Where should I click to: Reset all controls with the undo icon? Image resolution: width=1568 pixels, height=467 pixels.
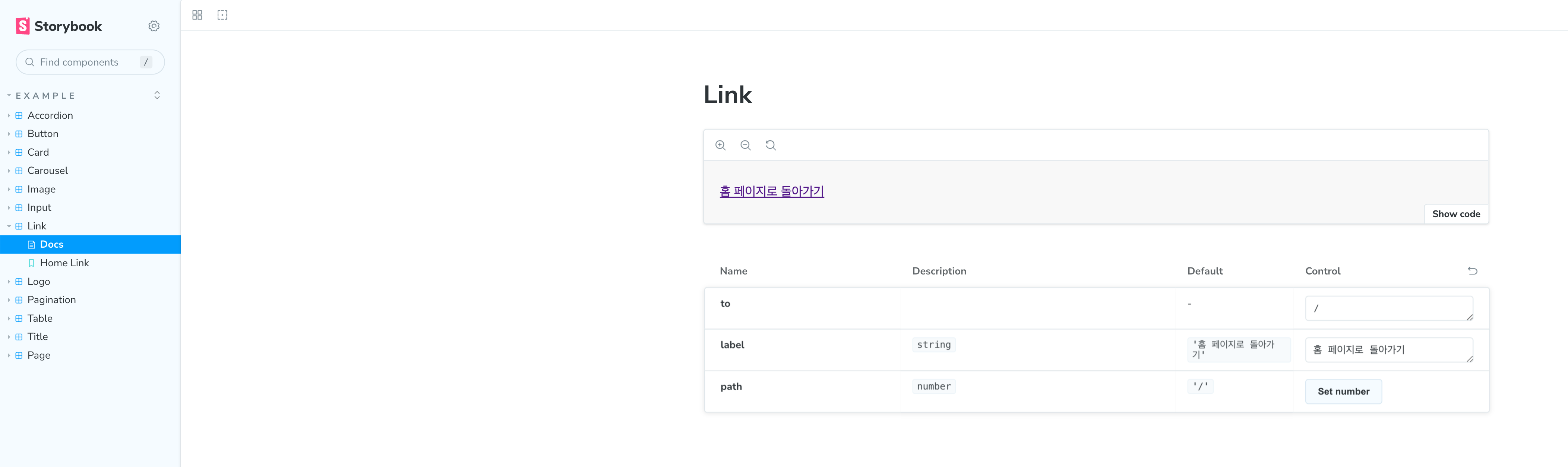[1473, 271]
